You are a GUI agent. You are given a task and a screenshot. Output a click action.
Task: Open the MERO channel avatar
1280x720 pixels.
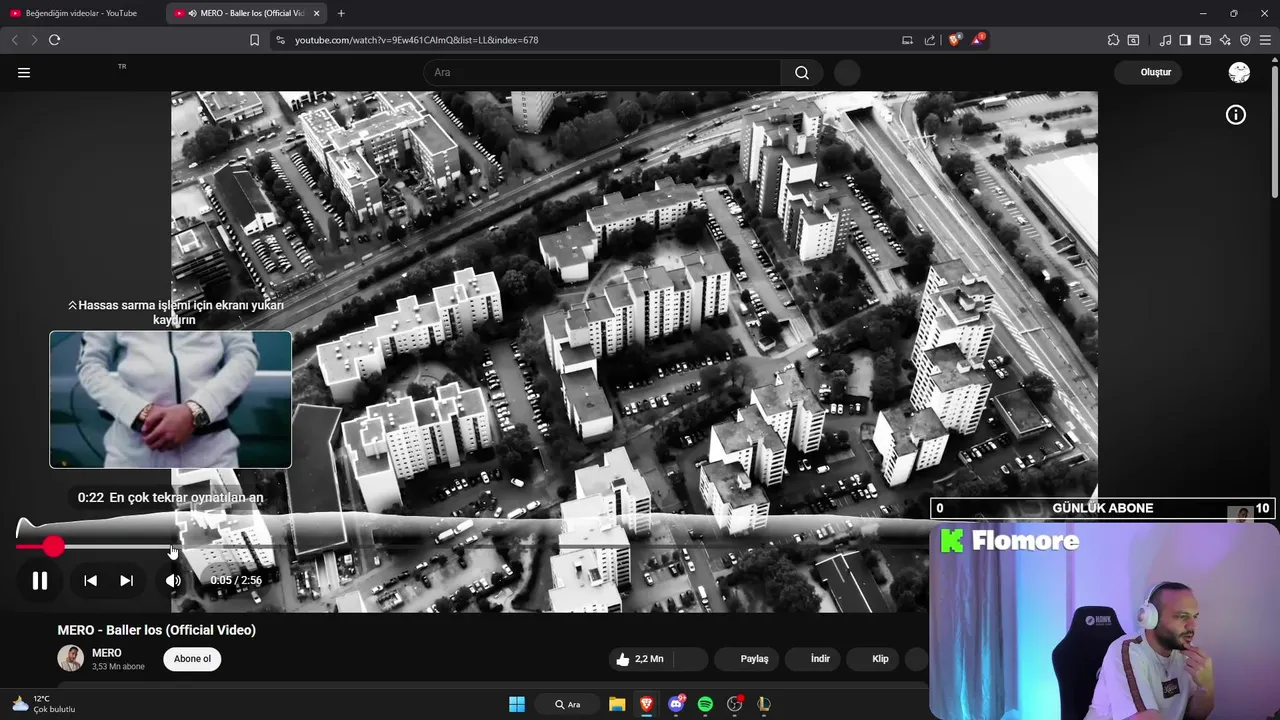tap(70, 658)
